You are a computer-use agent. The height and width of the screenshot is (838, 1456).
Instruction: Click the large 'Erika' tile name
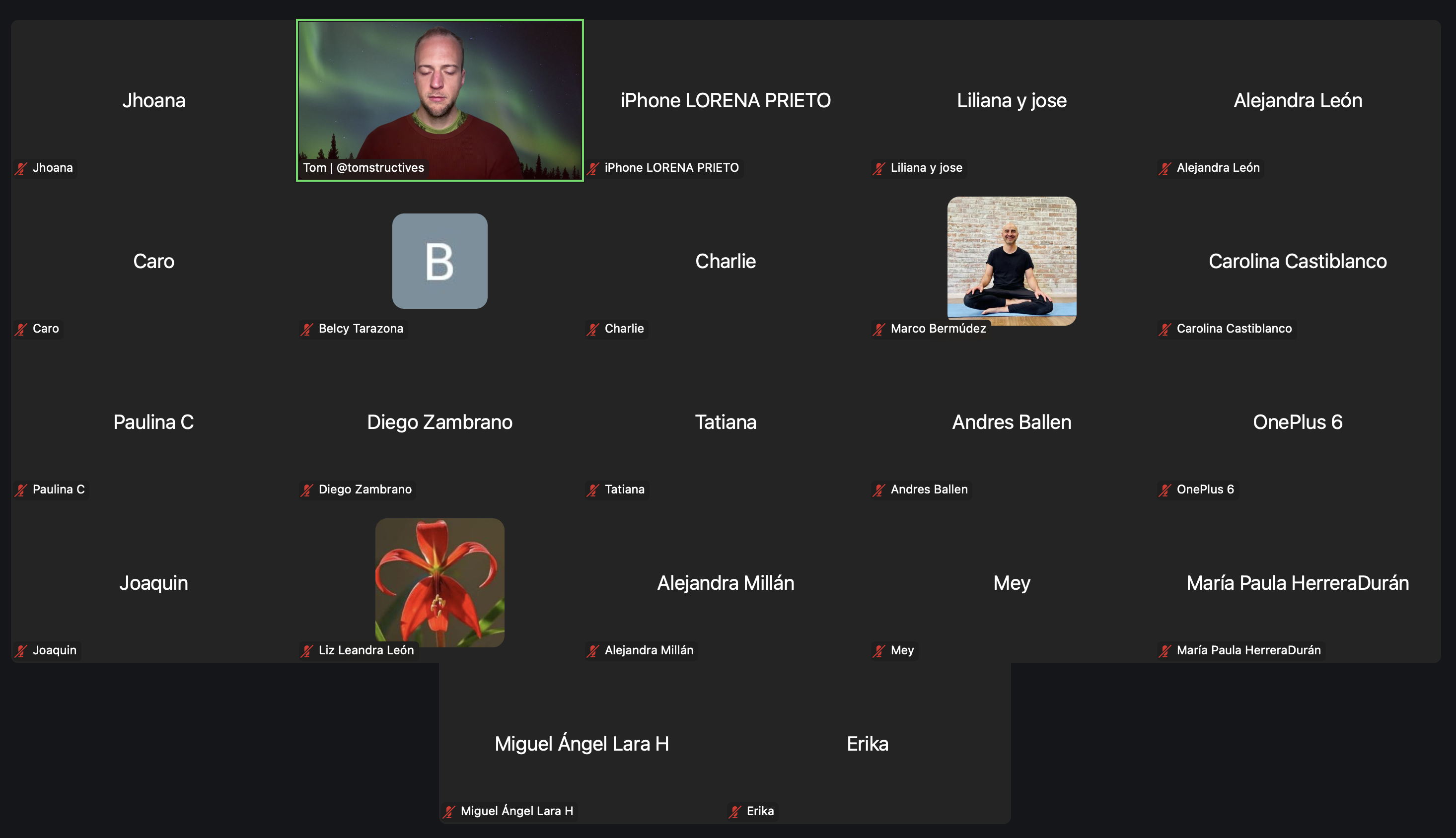[868, 744]
